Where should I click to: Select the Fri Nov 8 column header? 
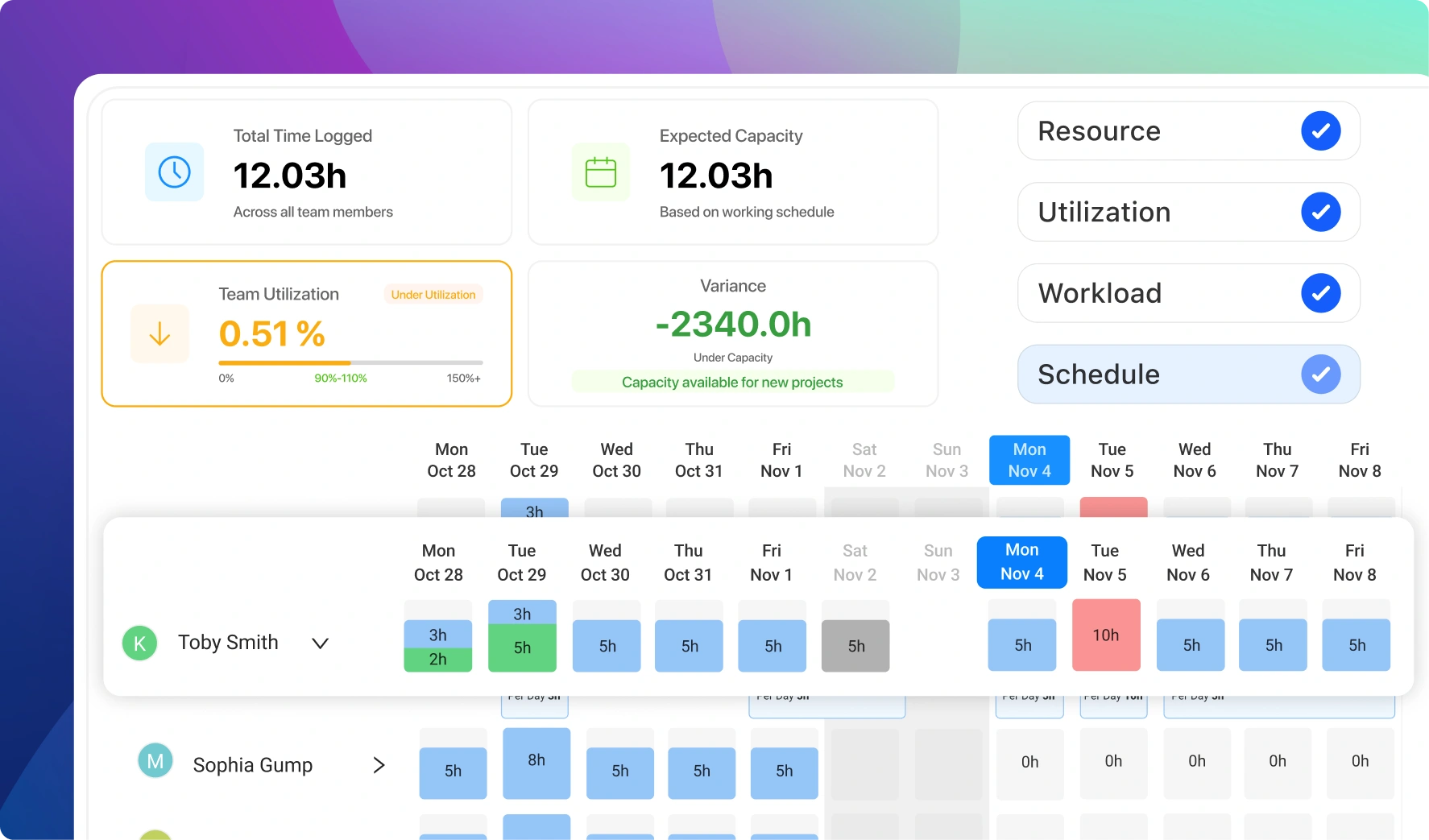pyautogui.click(x=1354, y=562)
